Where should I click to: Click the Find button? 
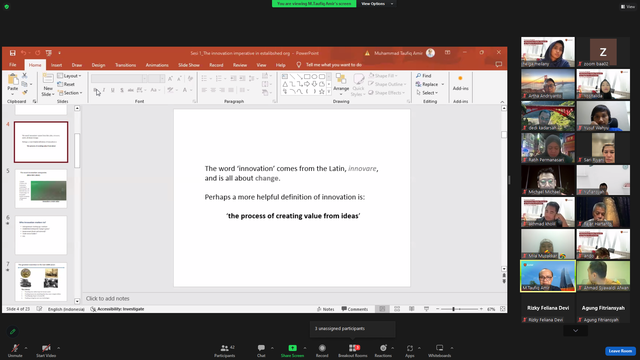coord(424,76)
